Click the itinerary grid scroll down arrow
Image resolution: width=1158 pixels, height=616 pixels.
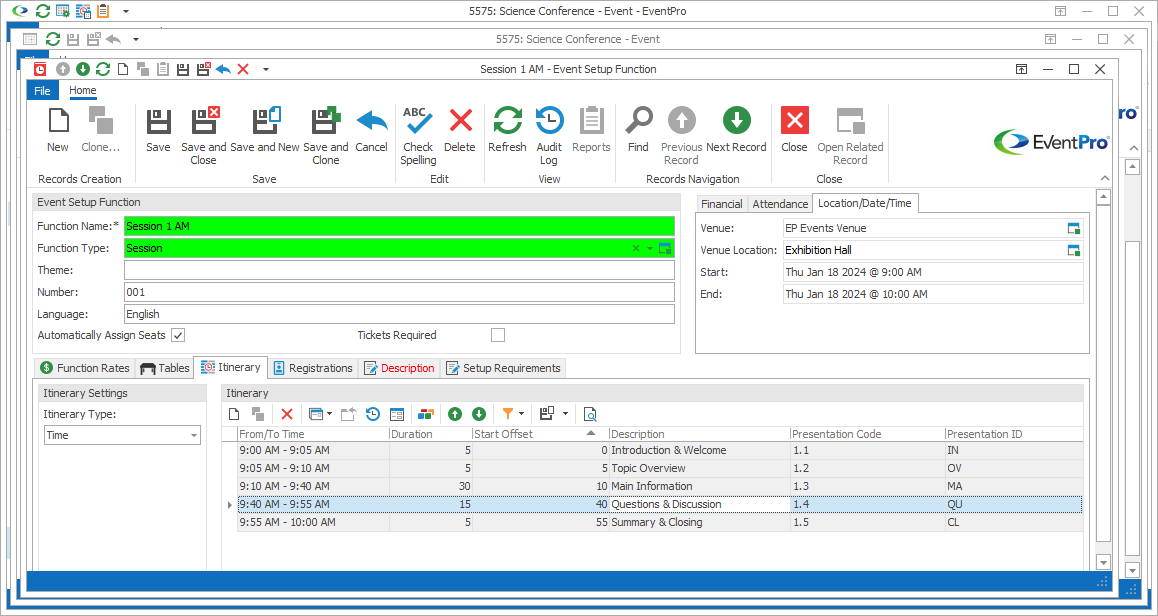pyautogui.click(x=1103, y=563)
